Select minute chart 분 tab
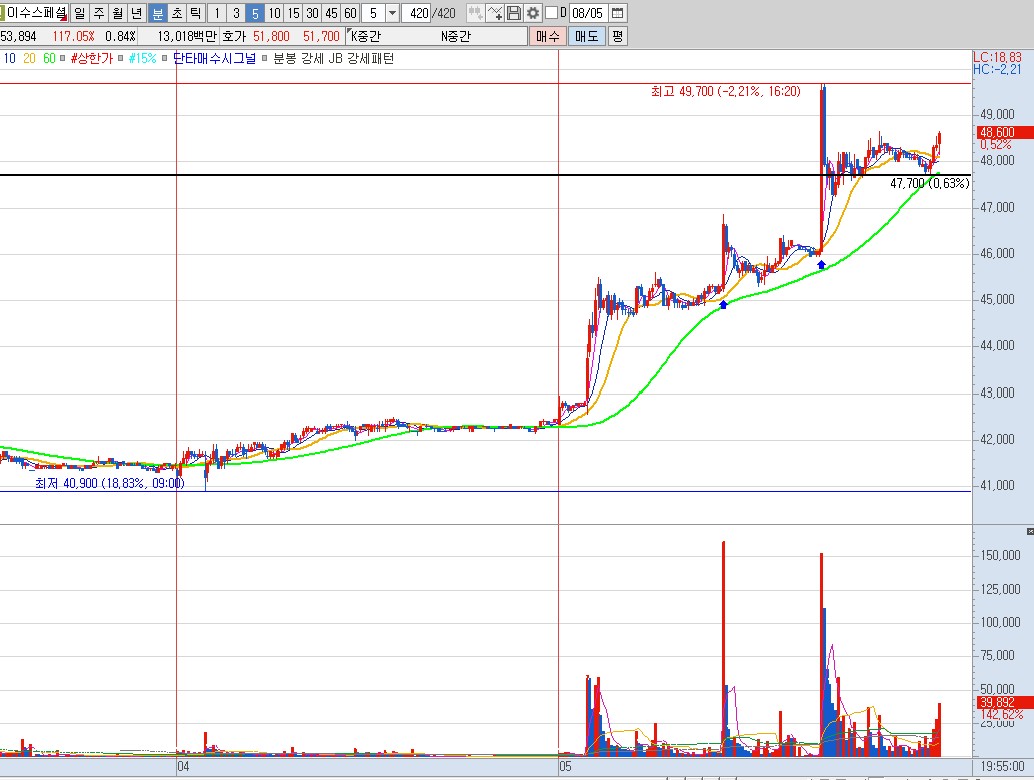 point(158,13)
